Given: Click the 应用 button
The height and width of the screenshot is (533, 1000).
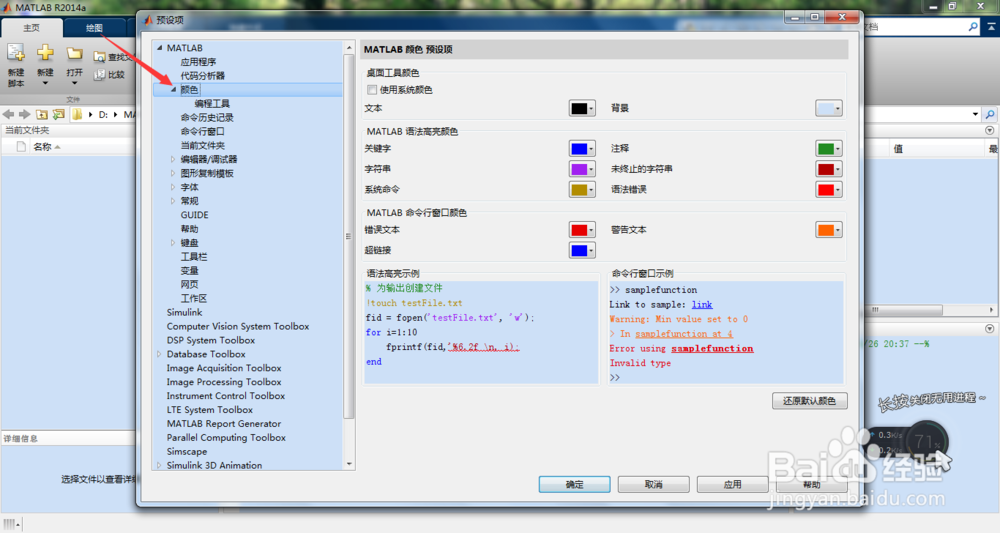Looking at the screenshot, I should pos(732,485).
